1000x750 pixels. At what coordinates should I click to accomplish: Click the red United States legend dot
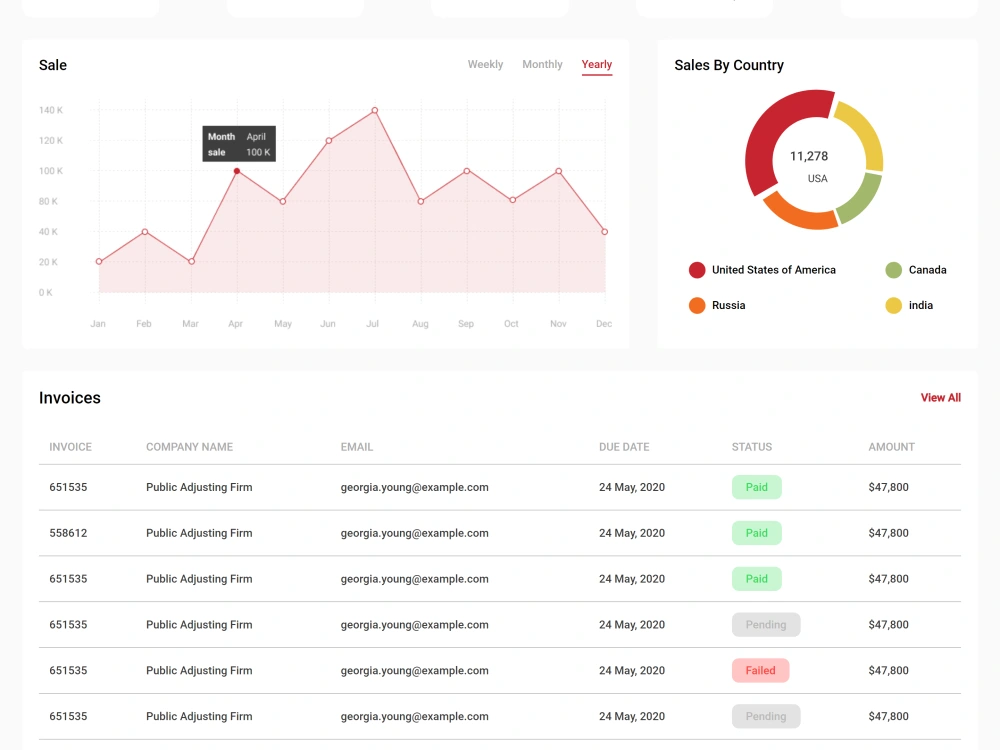click(697, 270)
